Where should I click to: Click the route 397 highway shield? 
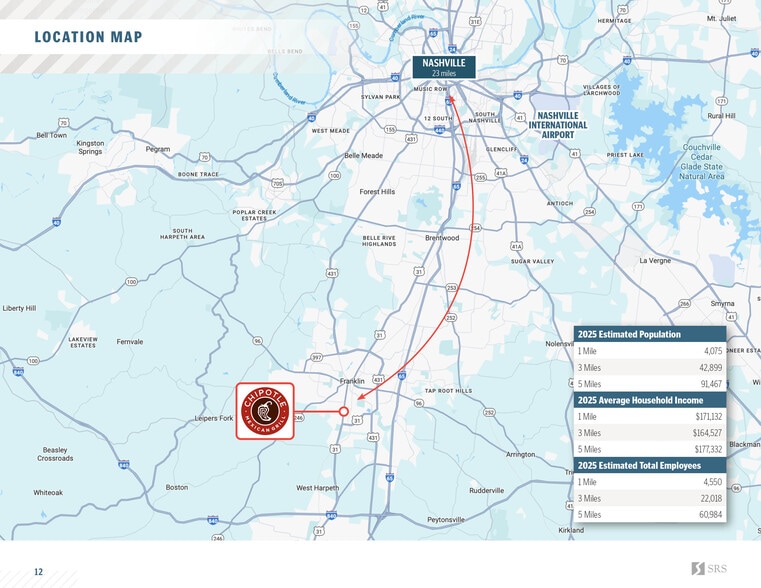pos(317,357)
